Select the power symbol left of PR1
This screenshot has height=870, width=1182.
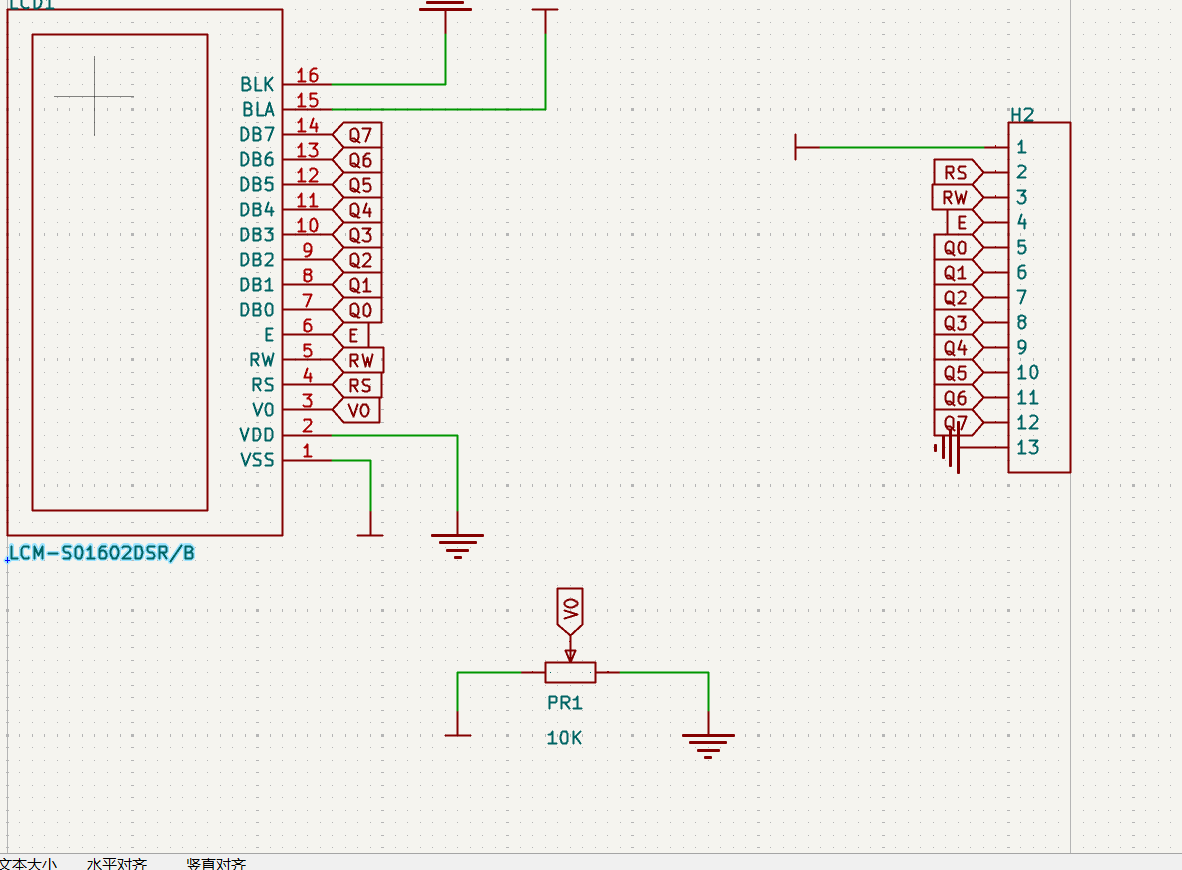pos(458,732)
